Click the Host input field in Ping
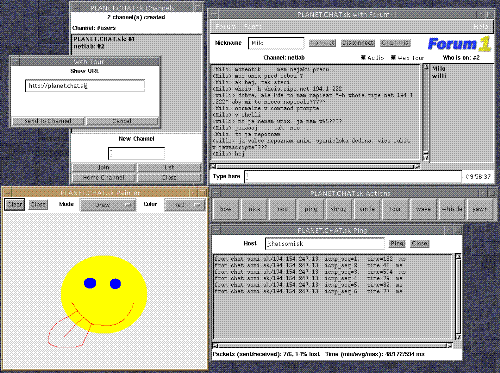Image resolution: width=500 pixels, height=373 pixels. click(x=325, y=244)
